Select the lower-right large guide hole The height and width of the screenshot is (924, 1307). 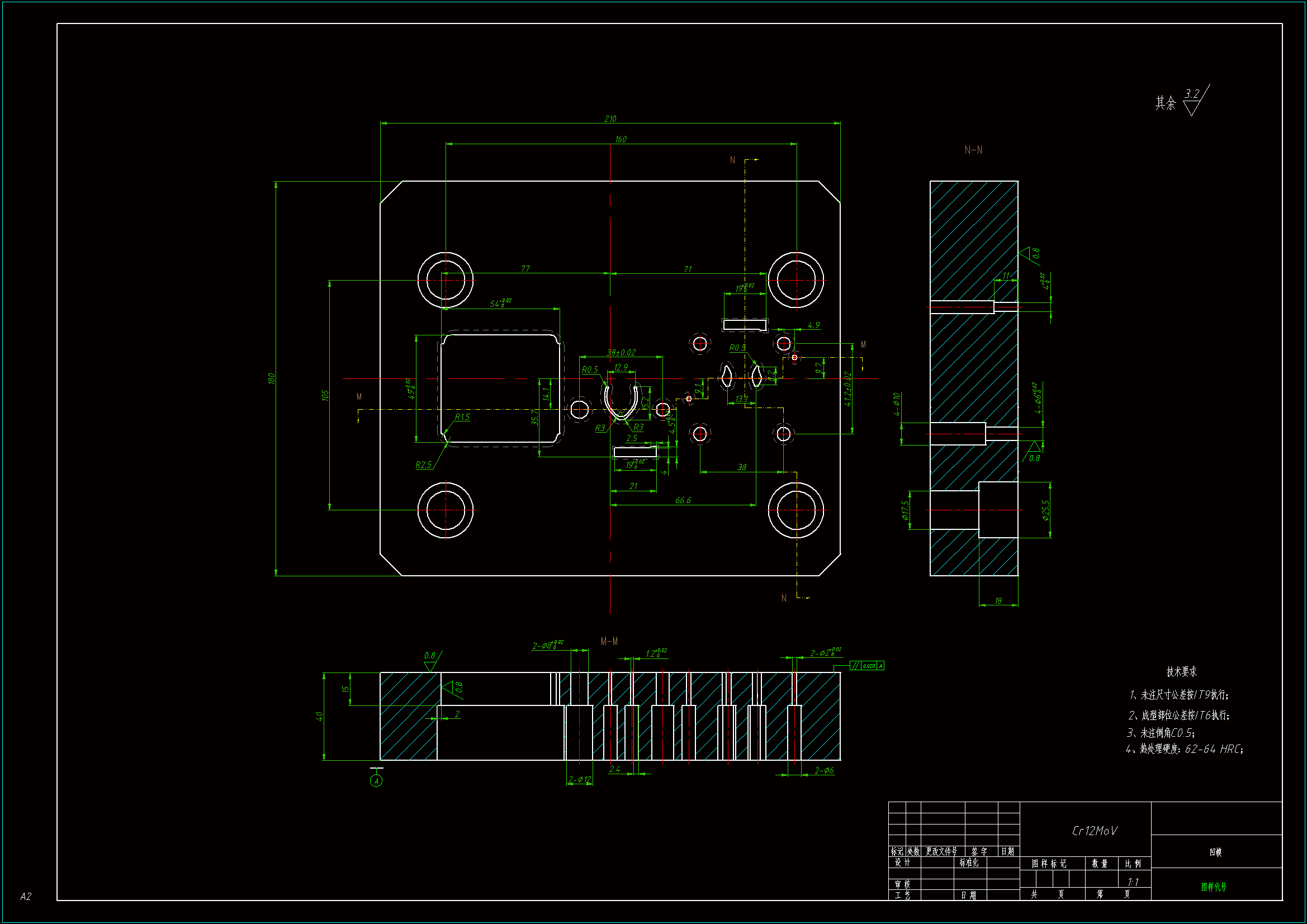pyautogui.click(x=796, y=510)
